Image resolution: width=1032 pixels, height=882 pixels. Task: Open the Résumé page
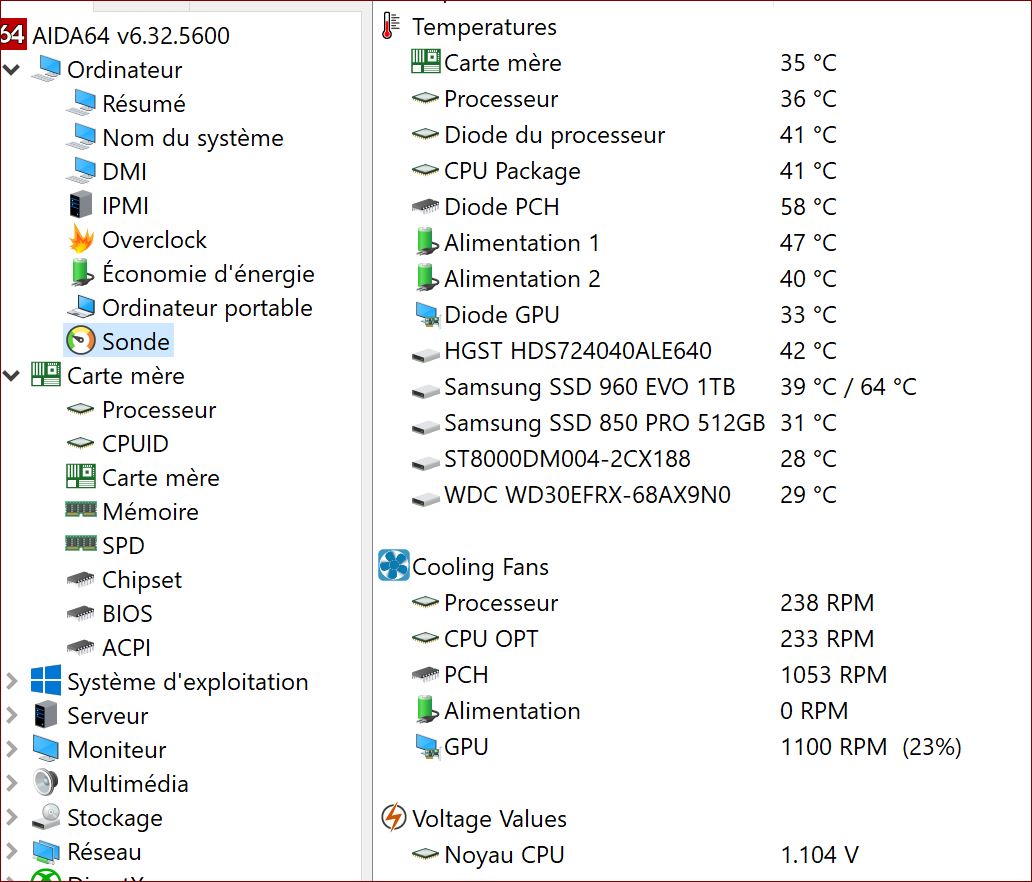[143, 103]
